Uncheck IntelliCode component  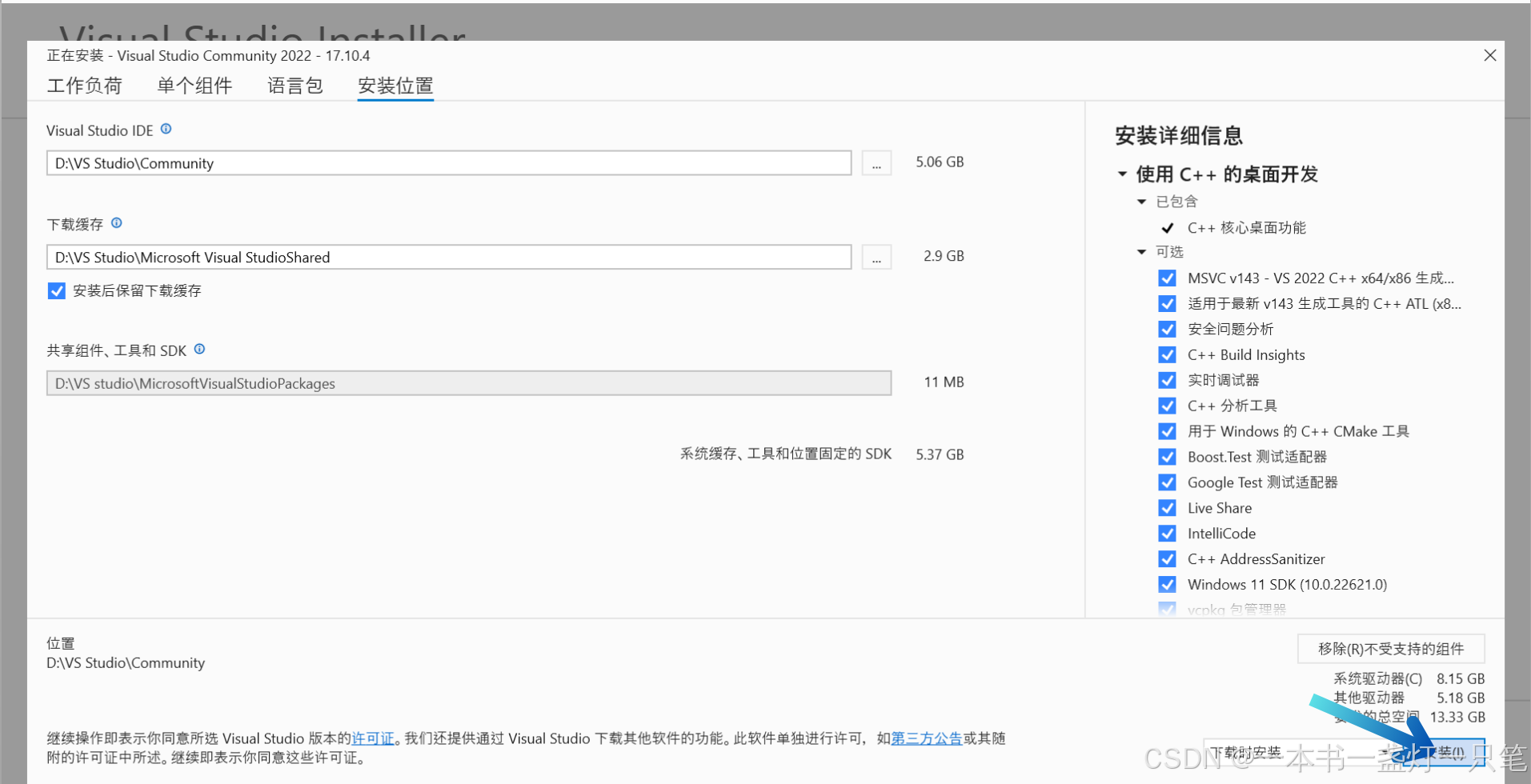pos(1167,534)
